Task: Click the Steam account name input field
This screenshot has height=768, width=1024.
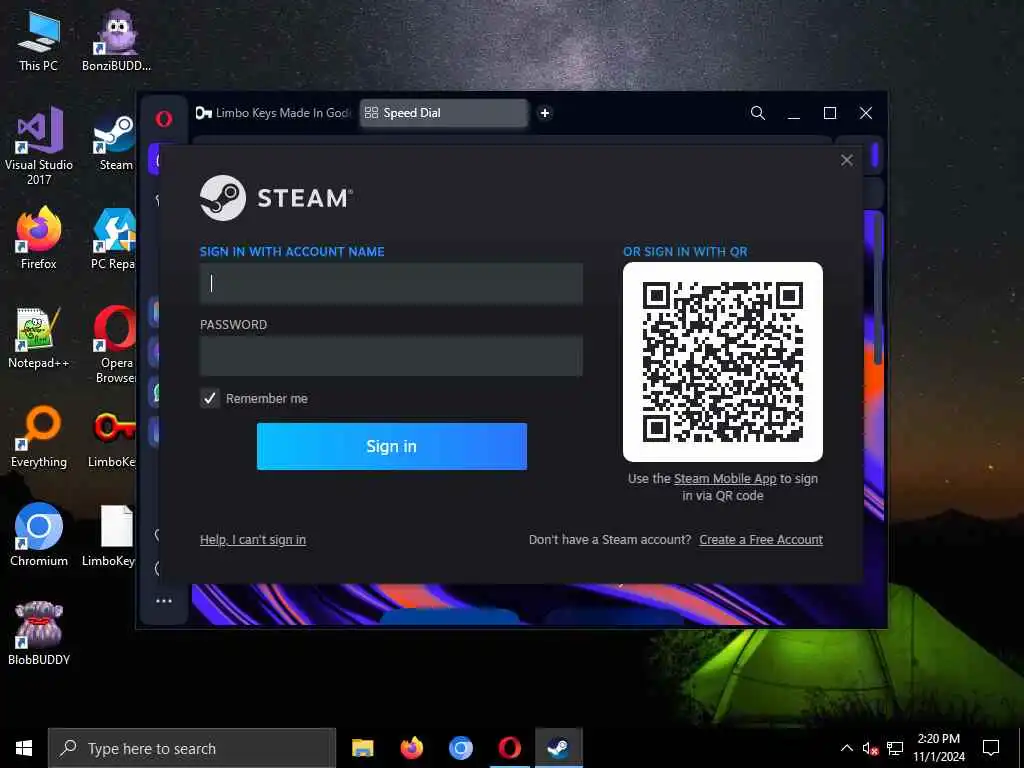Action: point(391,283)
